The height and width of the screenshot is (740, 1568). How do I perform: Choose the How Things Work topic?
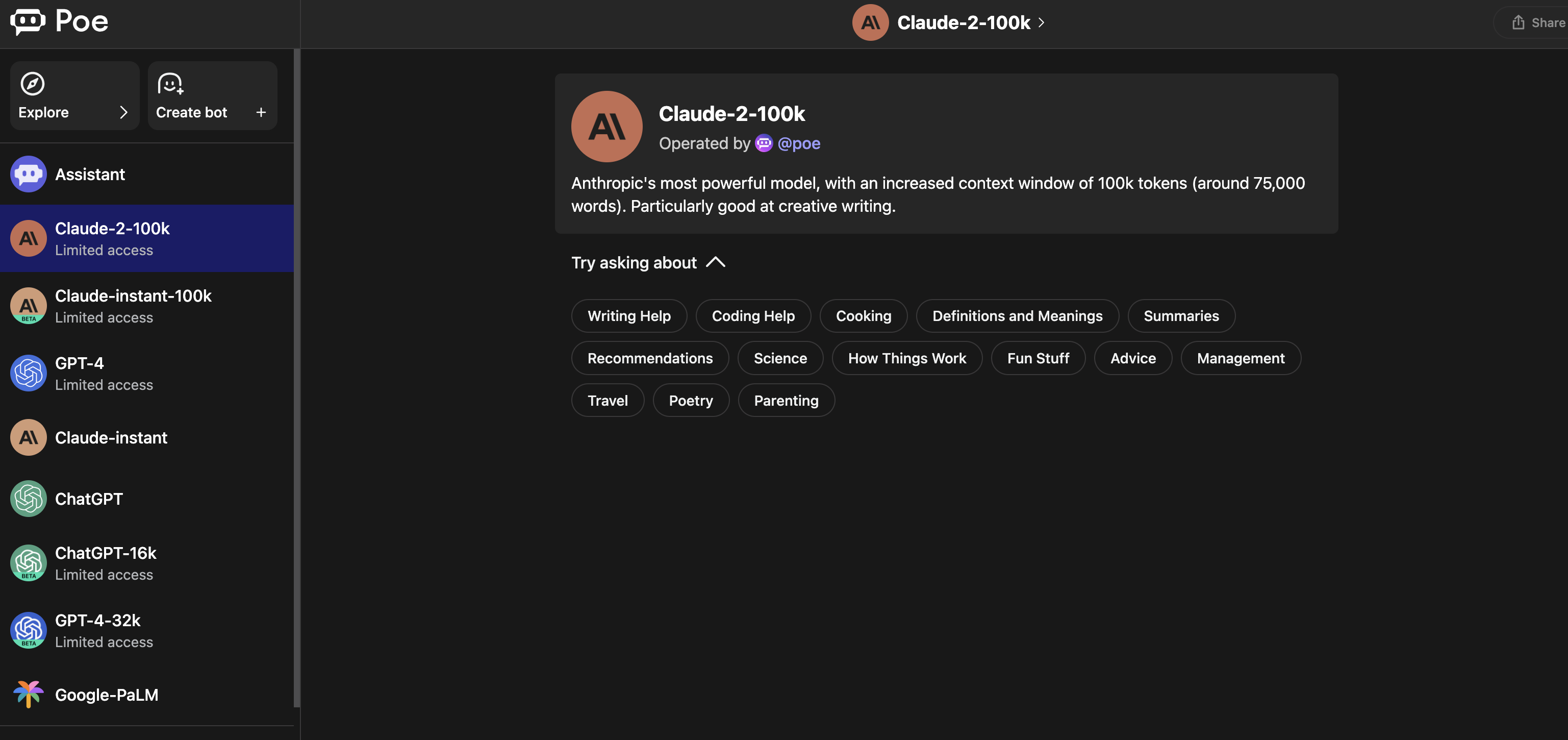click(906, 358)
